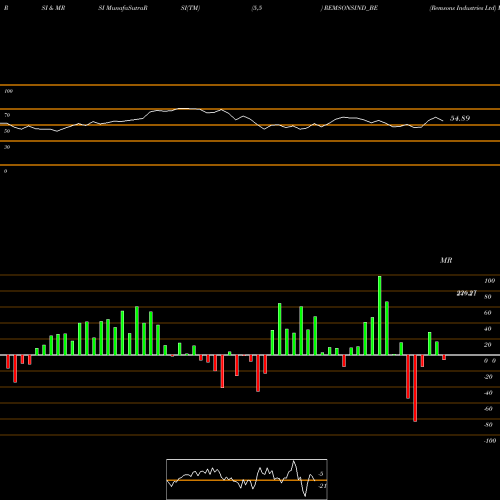
Task: Click the longest red MR bar
Action: 415,388
